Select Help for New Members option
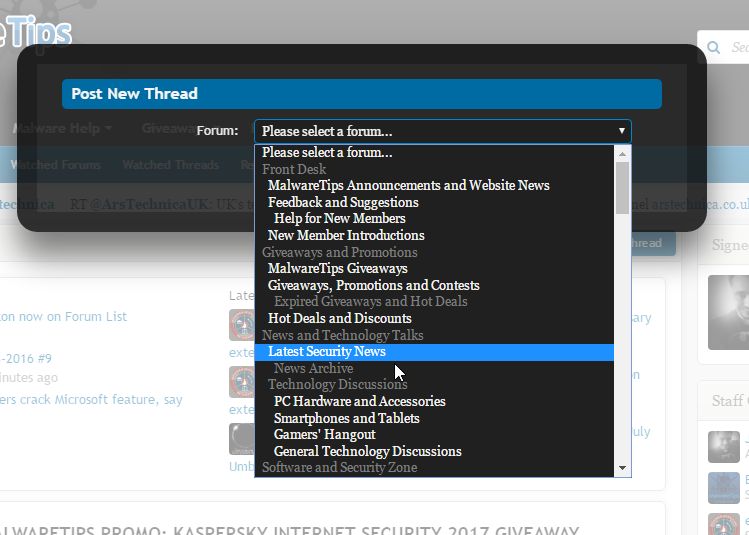The image size is (749, 535). click(434, 218)
